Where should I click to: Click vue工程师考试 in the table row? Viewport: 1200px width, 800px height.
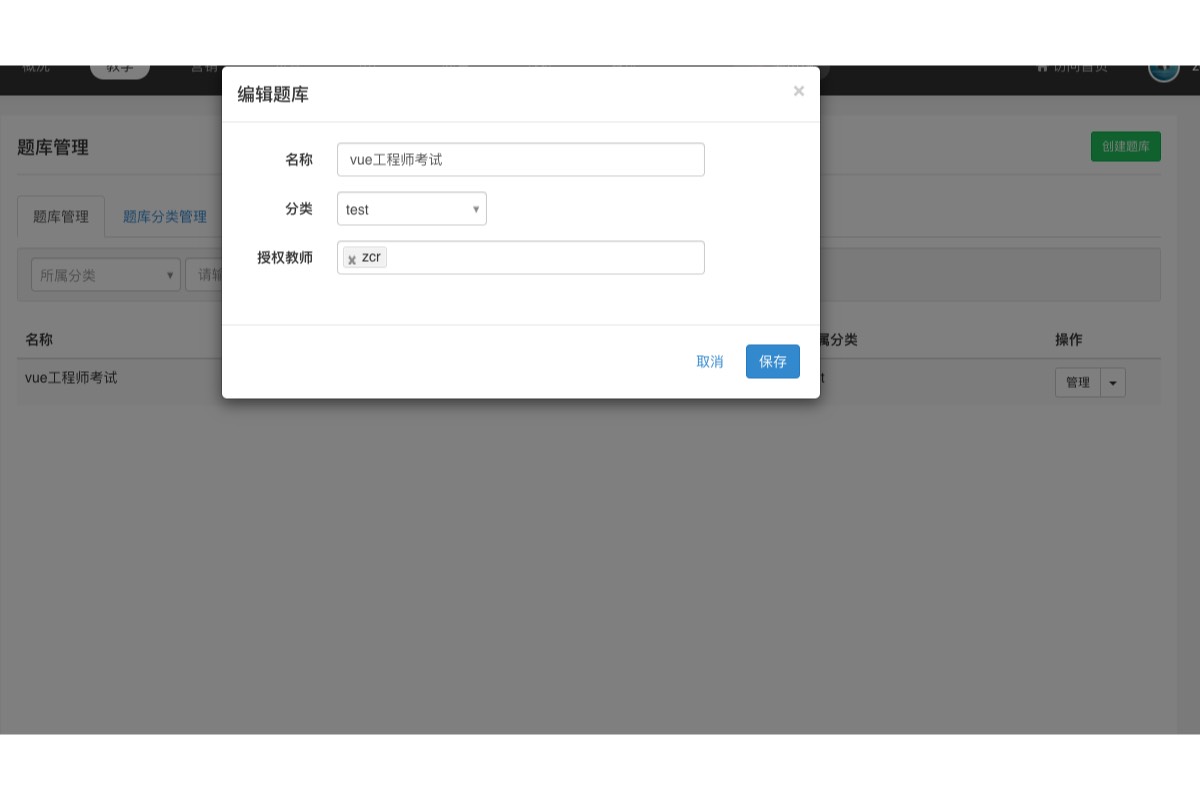(71, 378)
